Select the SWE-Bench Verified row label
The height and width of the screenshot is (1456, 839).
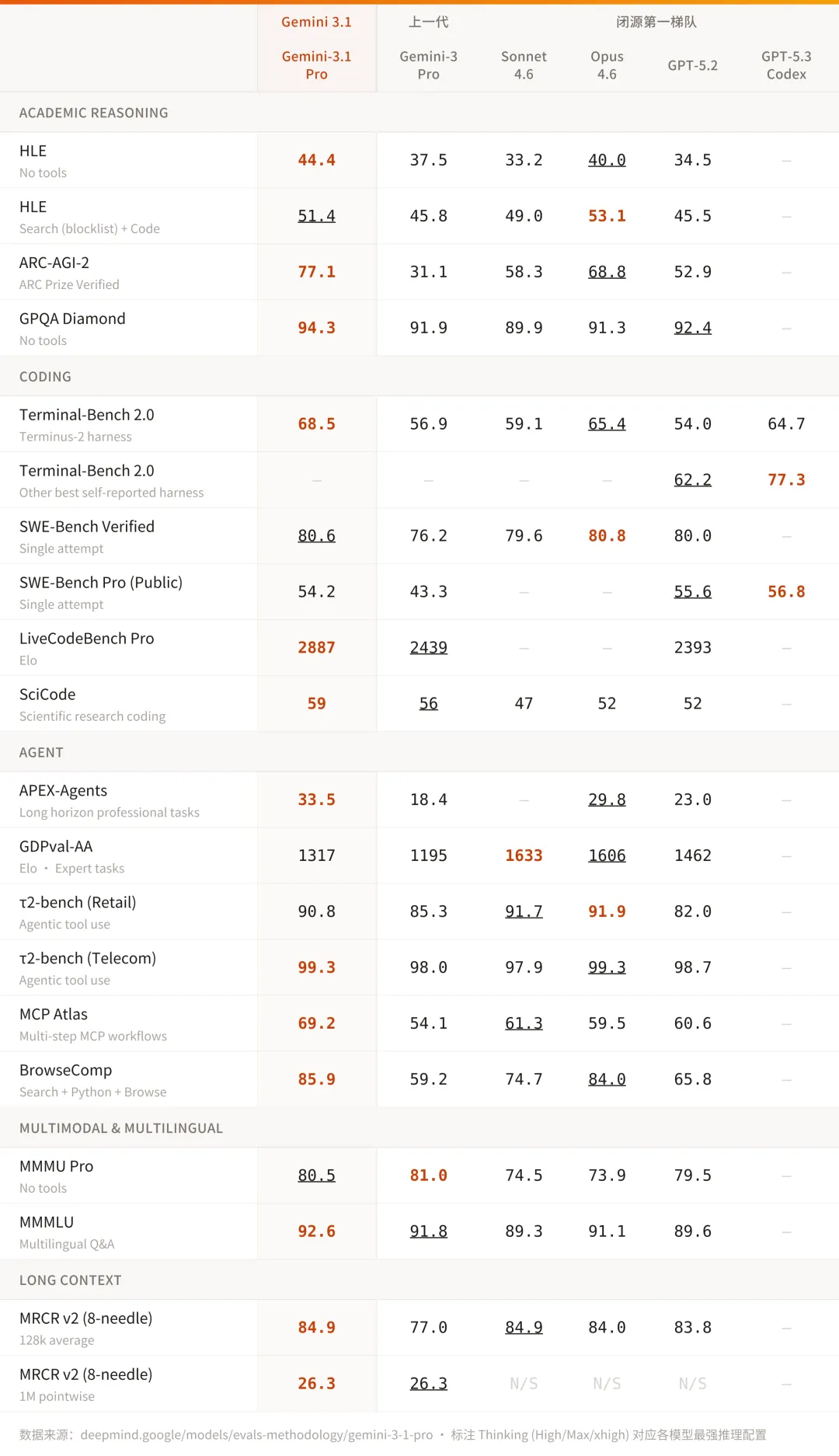[x=87, y=527]
